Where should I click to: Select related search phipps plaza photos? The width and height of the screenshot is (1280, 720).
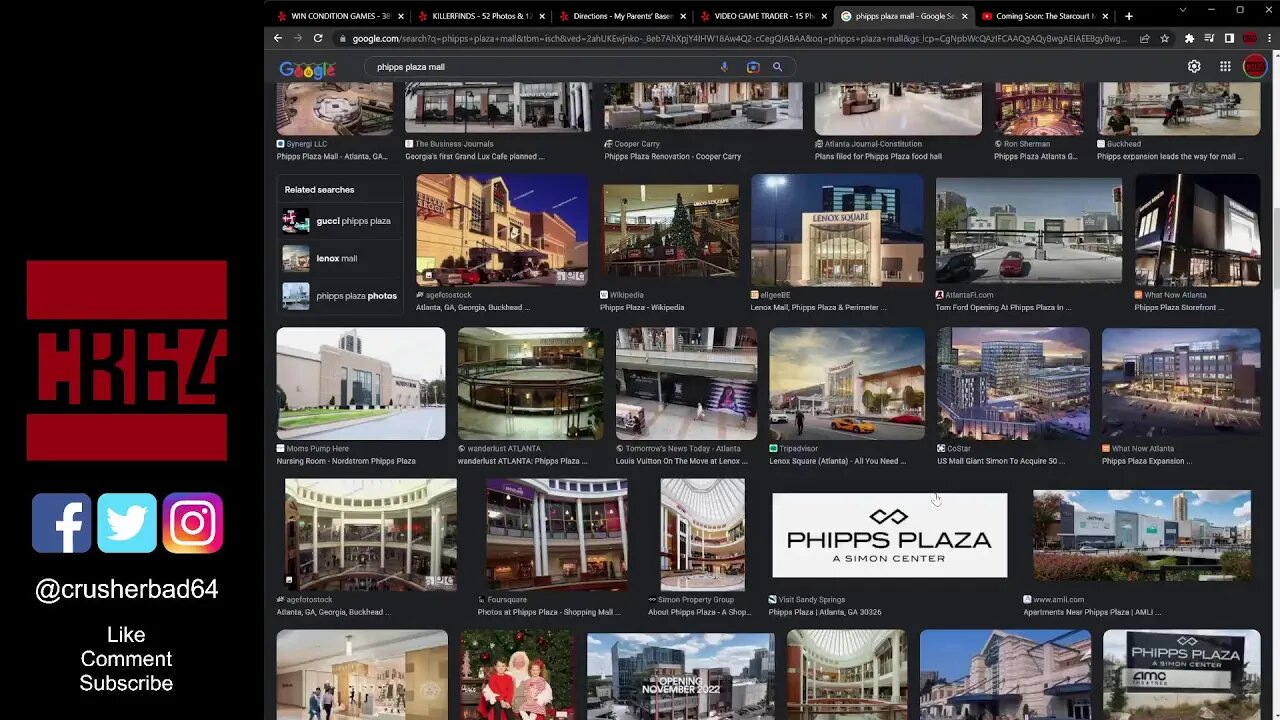click(x=340, y=296)
